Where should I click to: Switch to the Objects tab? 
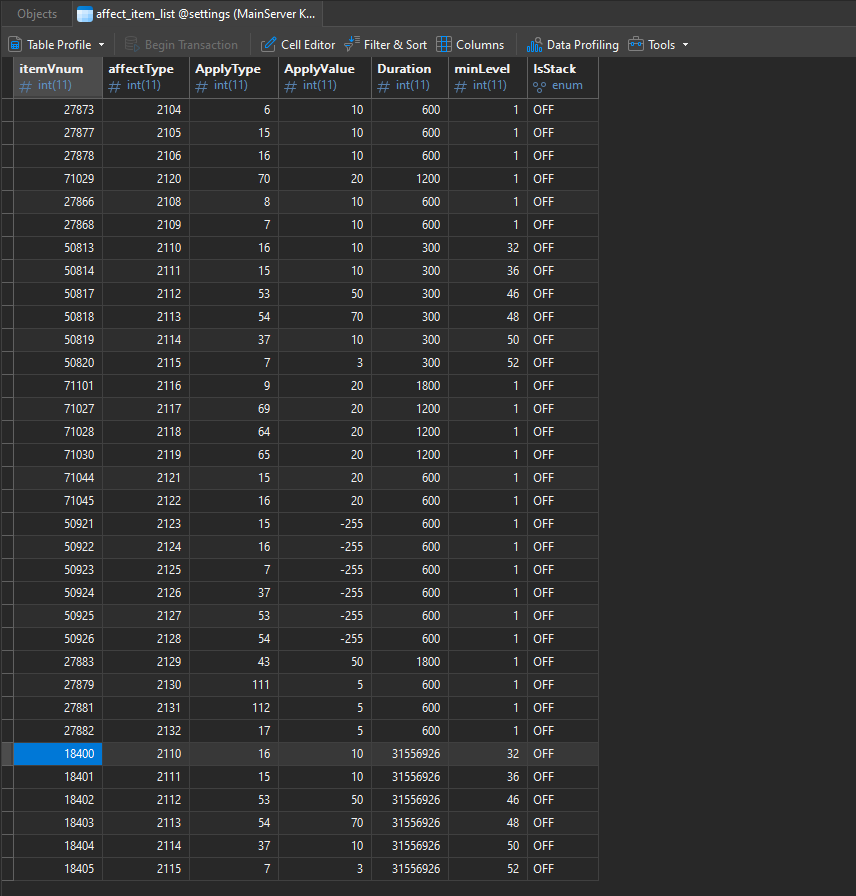[x=37, y=14]
